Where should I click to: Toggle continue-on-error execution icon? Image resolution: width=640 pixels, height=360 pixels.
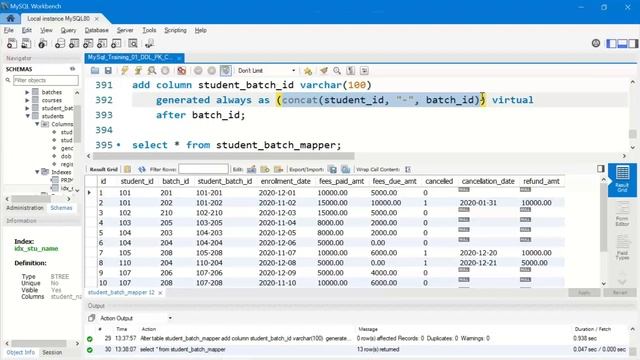181,71
